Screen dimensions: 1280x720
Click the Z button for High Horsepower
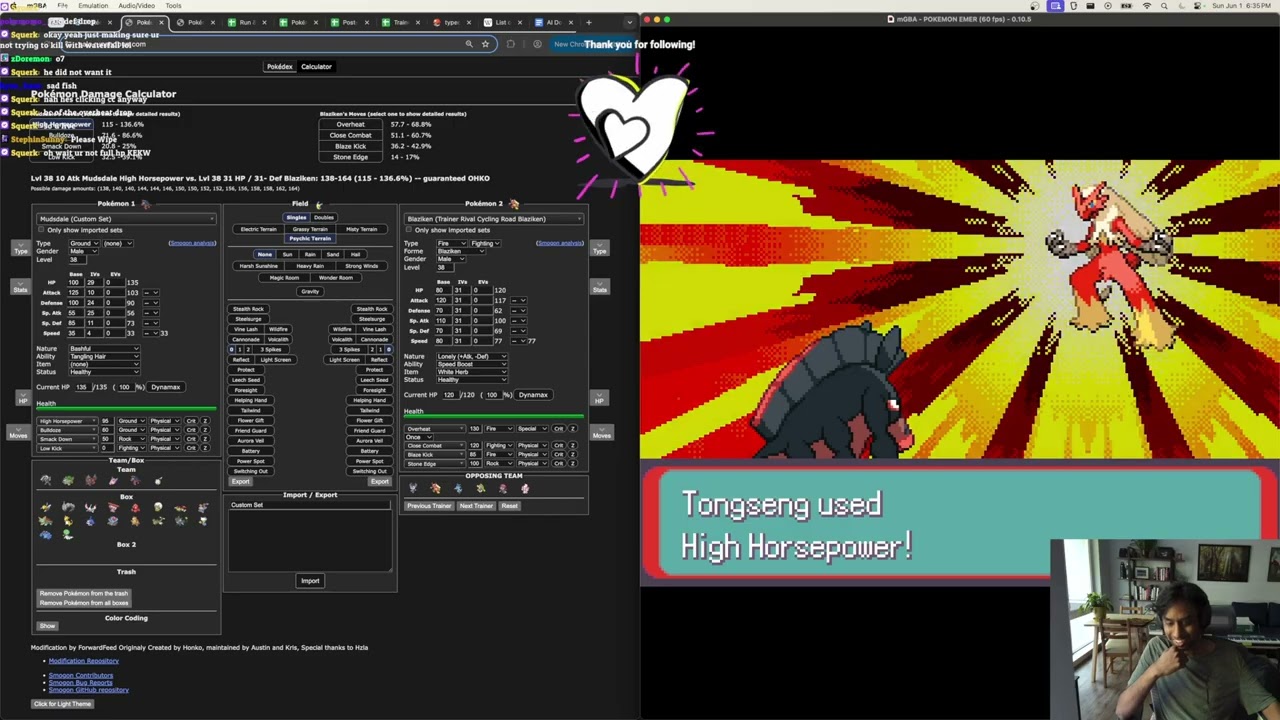pos(205,421)
